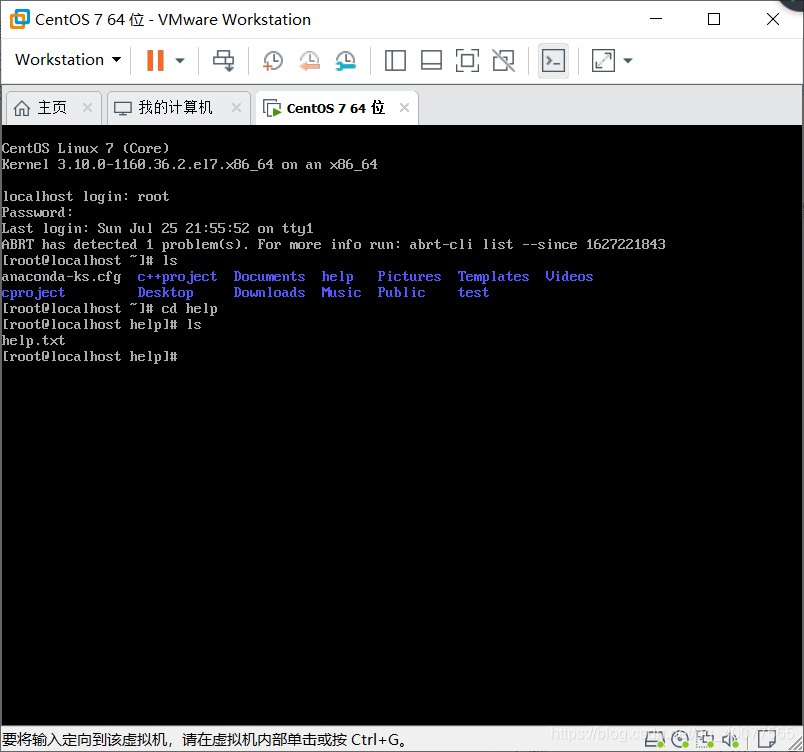Click the network adapter status icon
Image resolution: width=804 pixels, height=752 pixels.
pos(705,739)
